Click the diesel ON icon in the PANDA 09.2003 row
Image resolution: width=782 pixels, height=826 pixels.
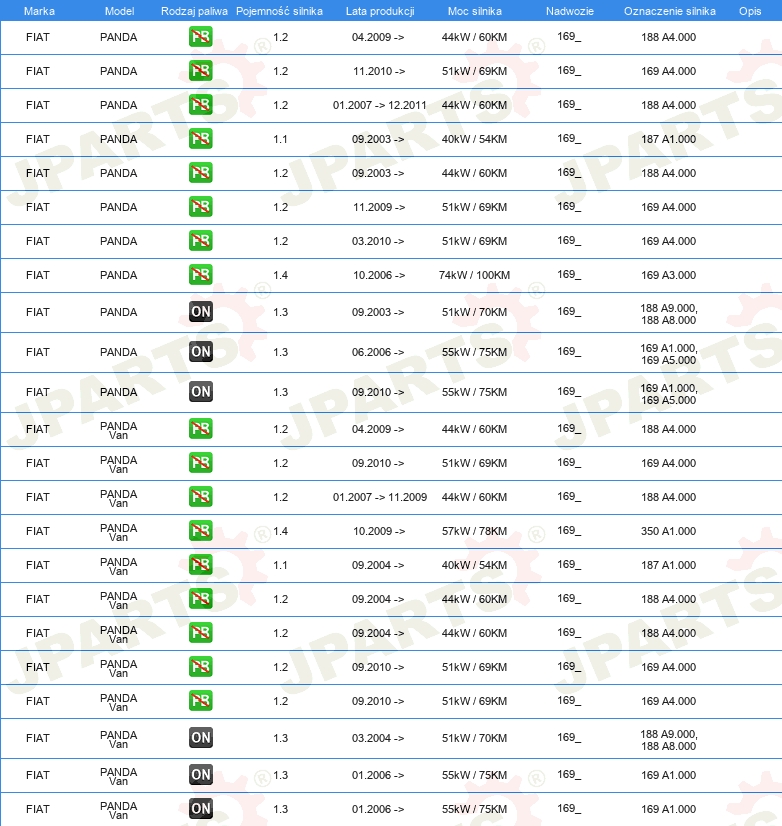[x=201, y=312]
